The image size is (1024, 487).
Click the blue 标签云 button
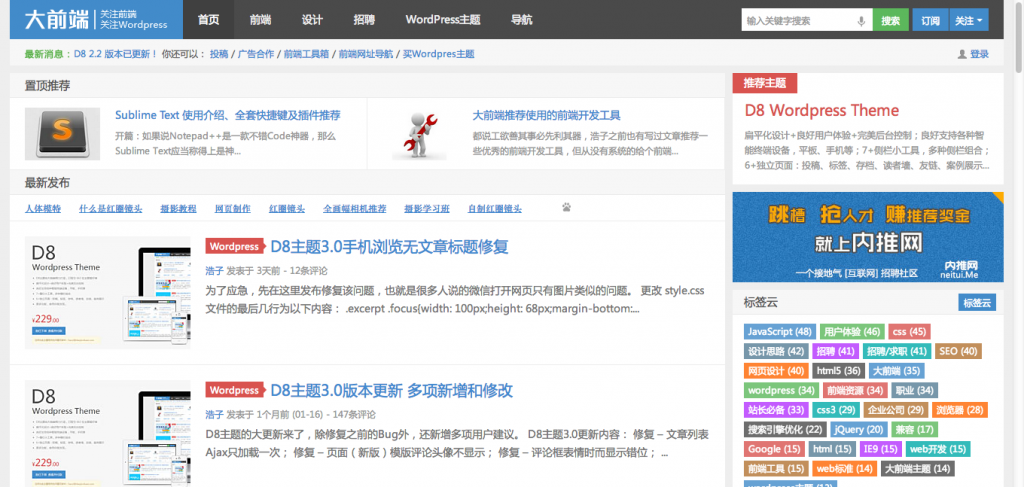click(x=976, y=302)
